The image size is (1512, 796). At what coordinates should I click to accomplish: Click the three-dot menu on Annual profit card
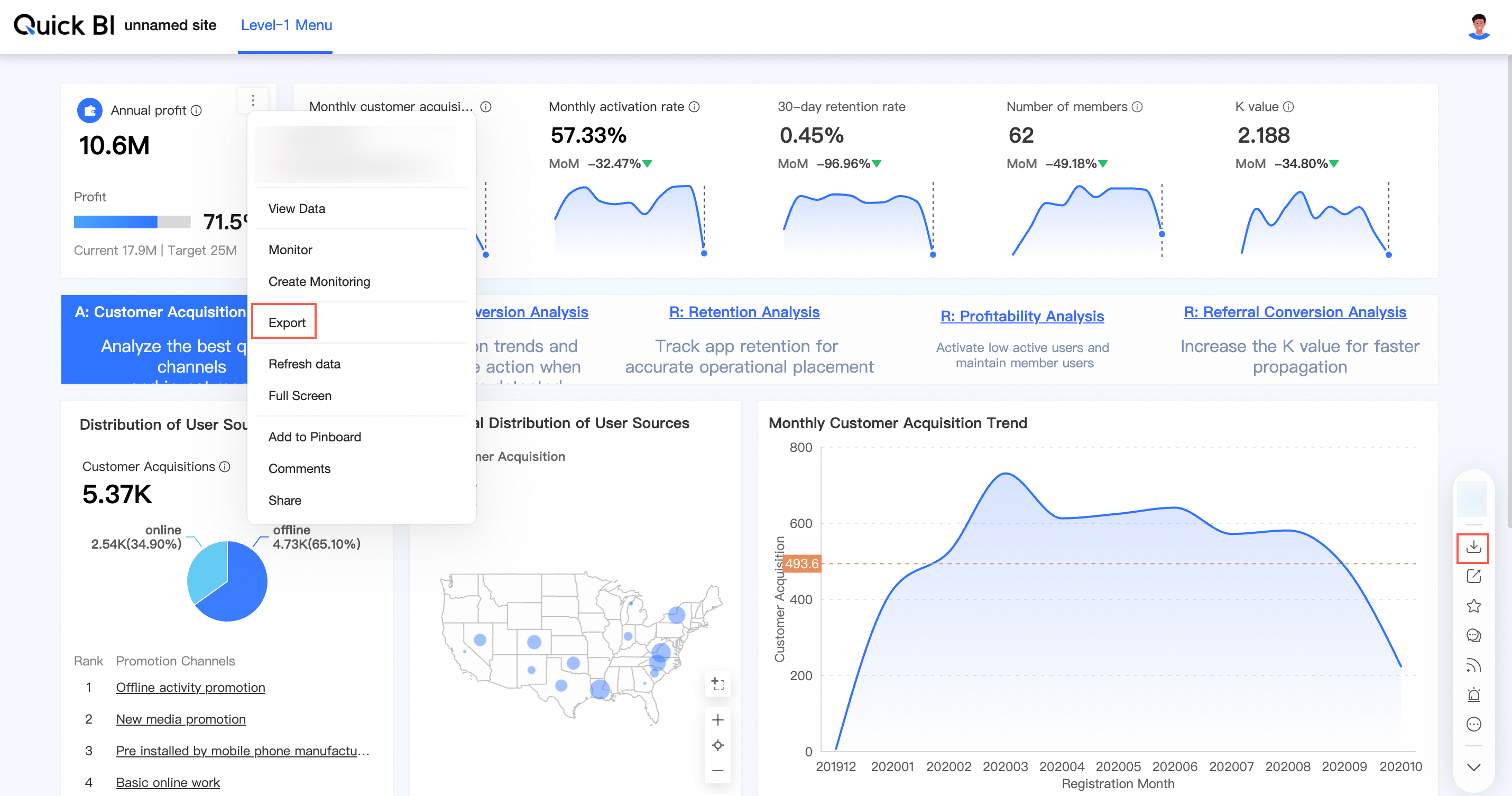click(x=253, y=100)
